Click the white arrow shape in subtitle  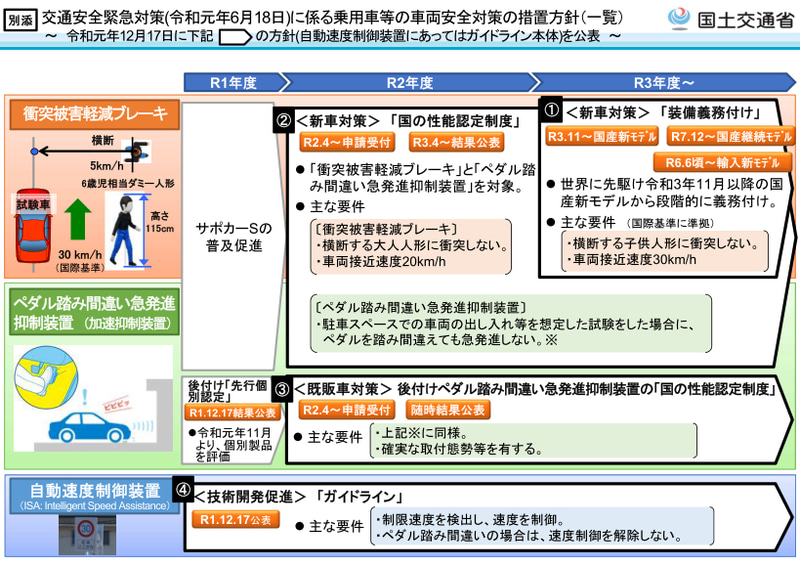[235, 37]
